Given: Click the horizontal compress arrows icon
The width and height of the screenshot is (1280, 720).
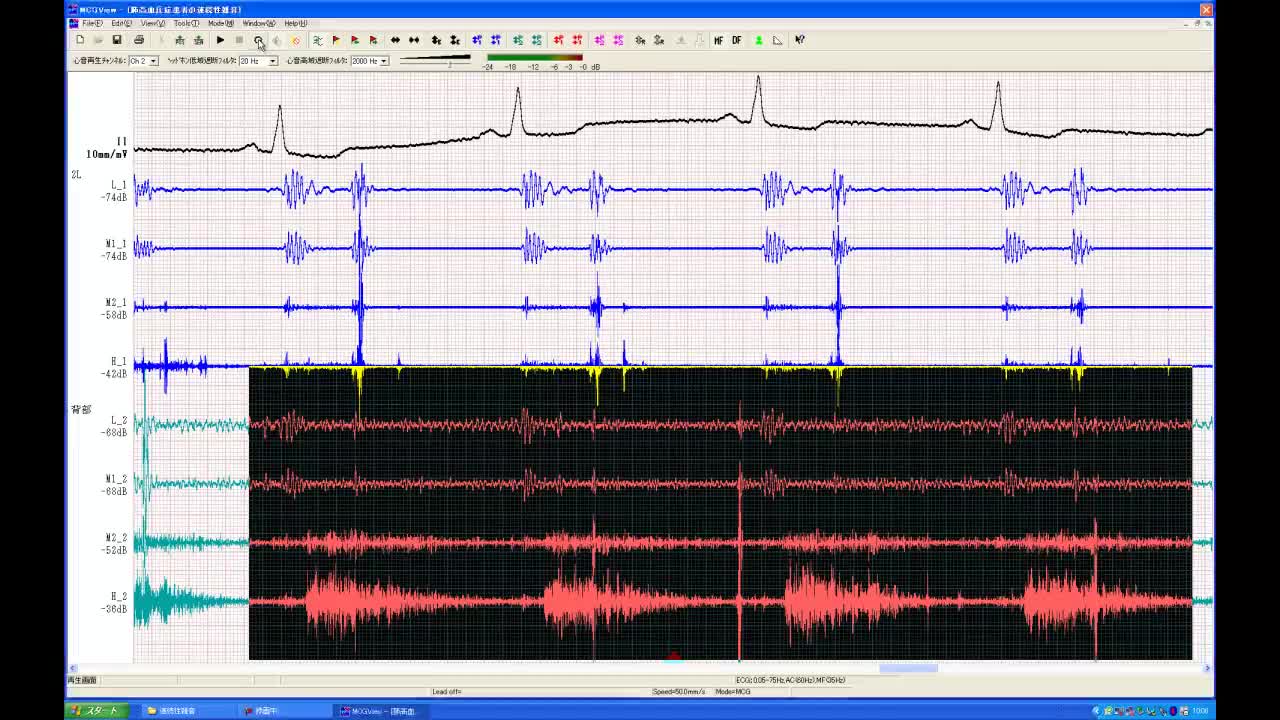Looking at the screenshot, I should pyautogui.click(x=414, y=40).
